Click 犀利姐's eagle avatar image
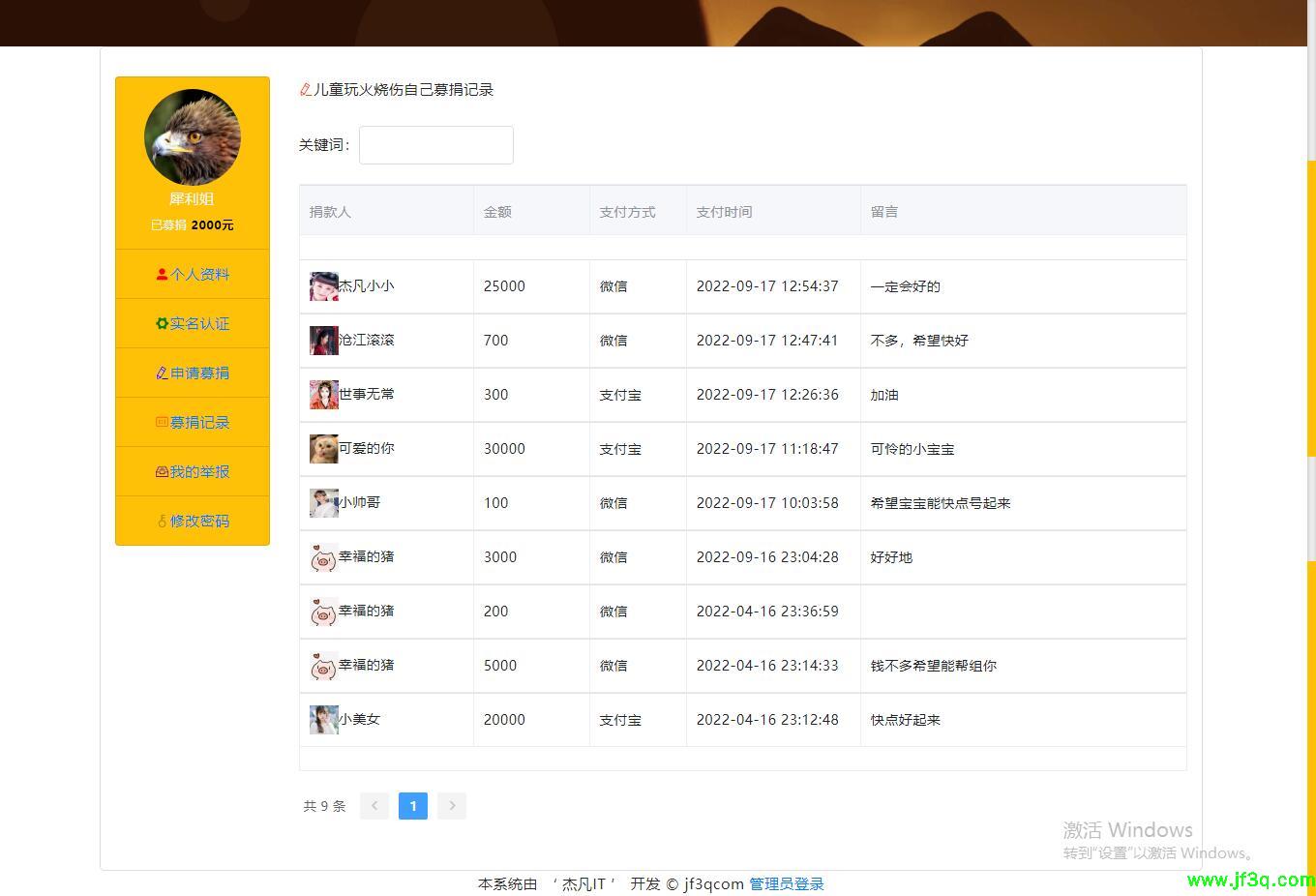The height and width of the screenshot is (896, 1316). pos(192,137)
